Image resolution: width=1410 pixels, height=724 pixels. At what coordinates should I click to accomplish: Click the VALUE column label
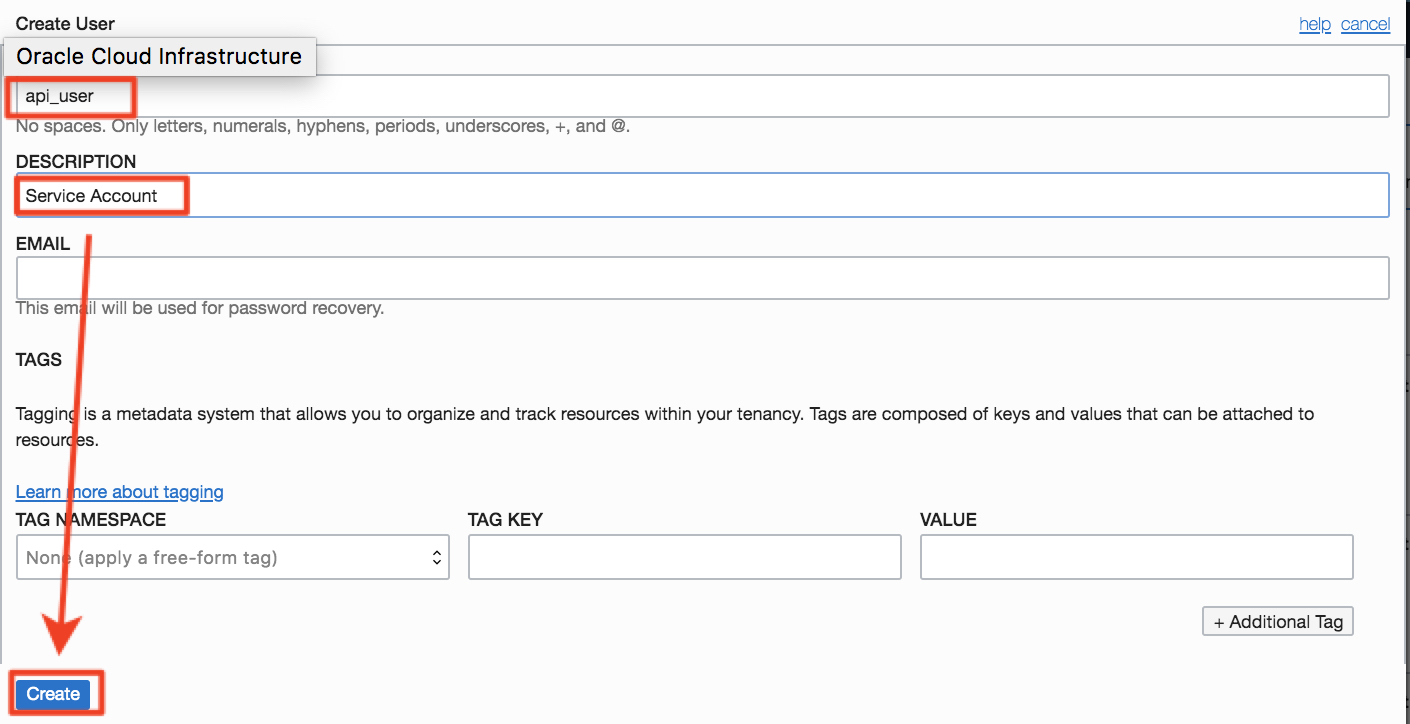coord(948,520)
